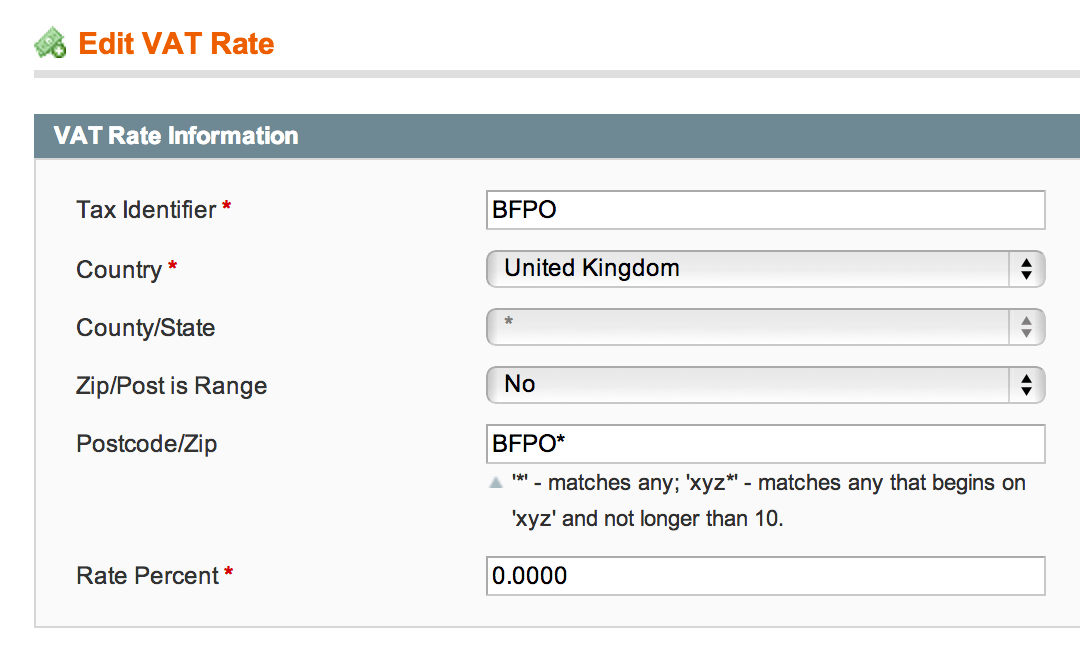Click the stepper arrows on Zip/Post is Range

click(x=1026, y=385)
